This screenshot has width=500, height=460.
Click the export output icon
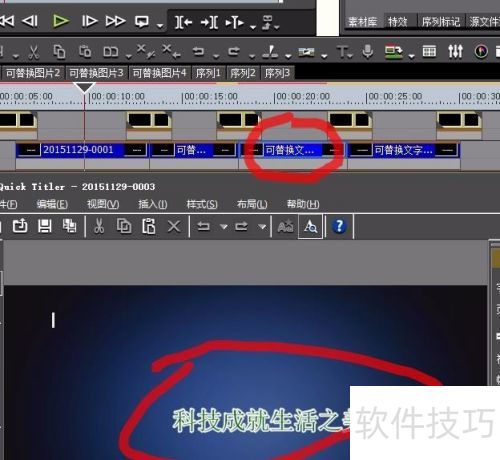pos(394,52)
